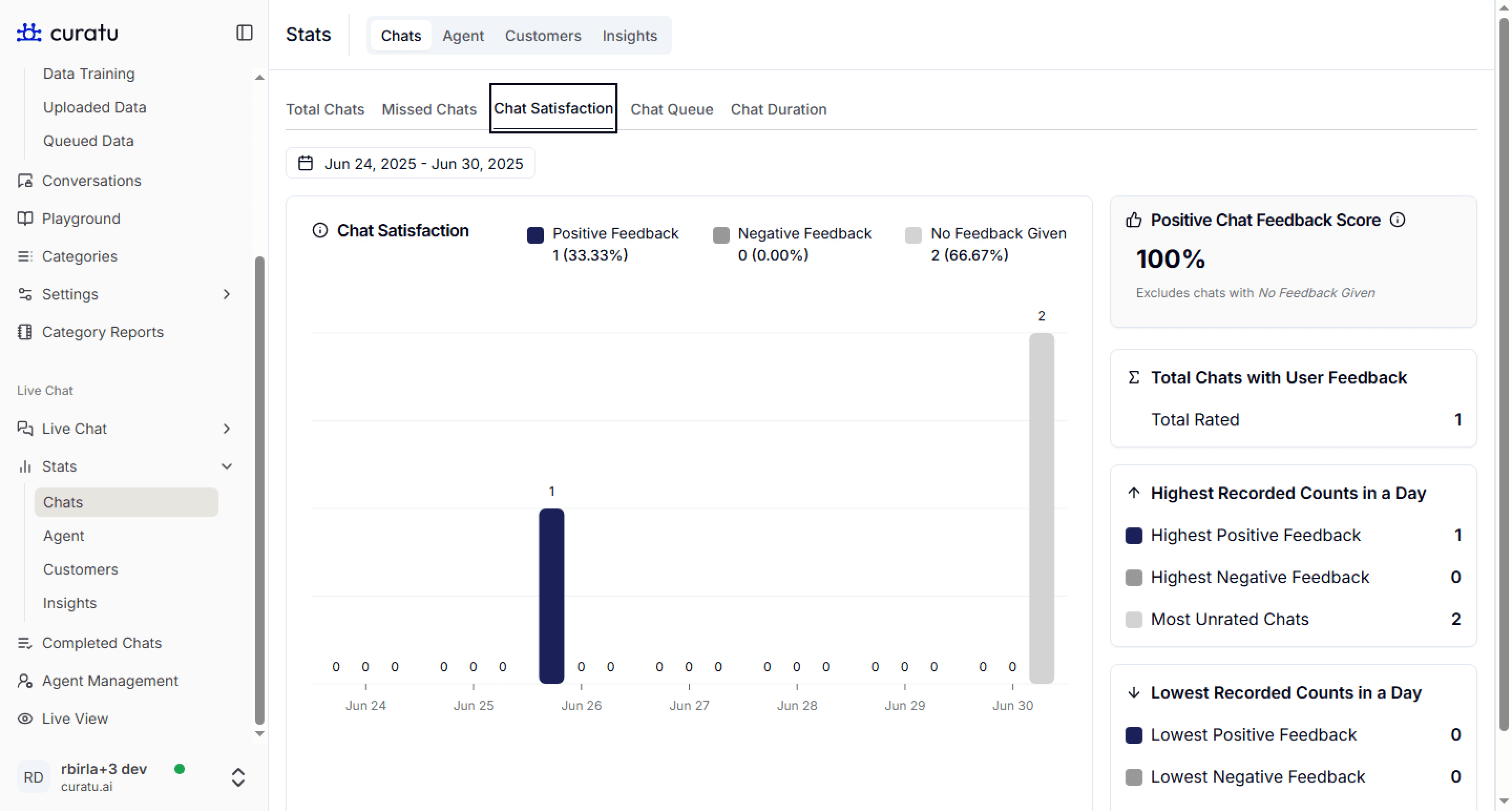Open the Insights item under Stats
This screenshot has height=811, width=1512.
[x=70, y=602]
